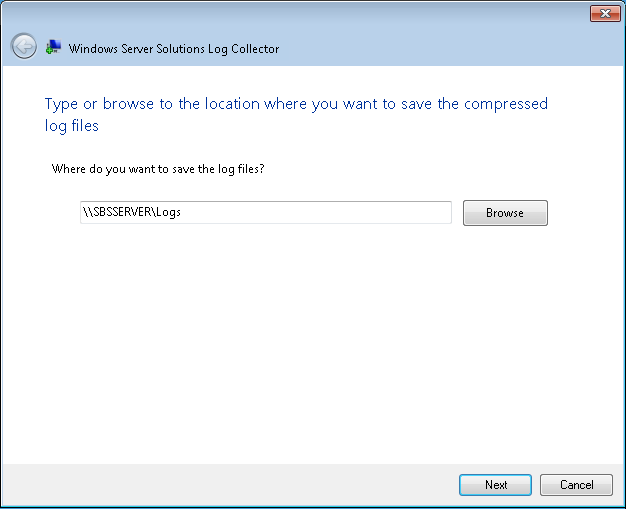The image size is (626, 509).
Task: Focus the log save location field
Action: pyautogui.click(x=300, y=213)
